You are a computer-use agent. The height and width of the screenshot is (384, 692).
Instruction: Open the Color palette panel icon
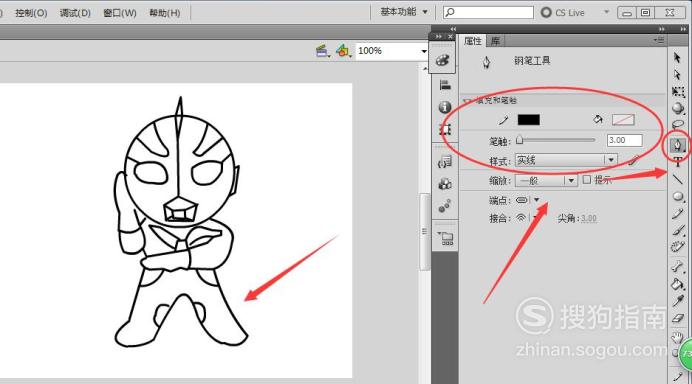[443, 60]
